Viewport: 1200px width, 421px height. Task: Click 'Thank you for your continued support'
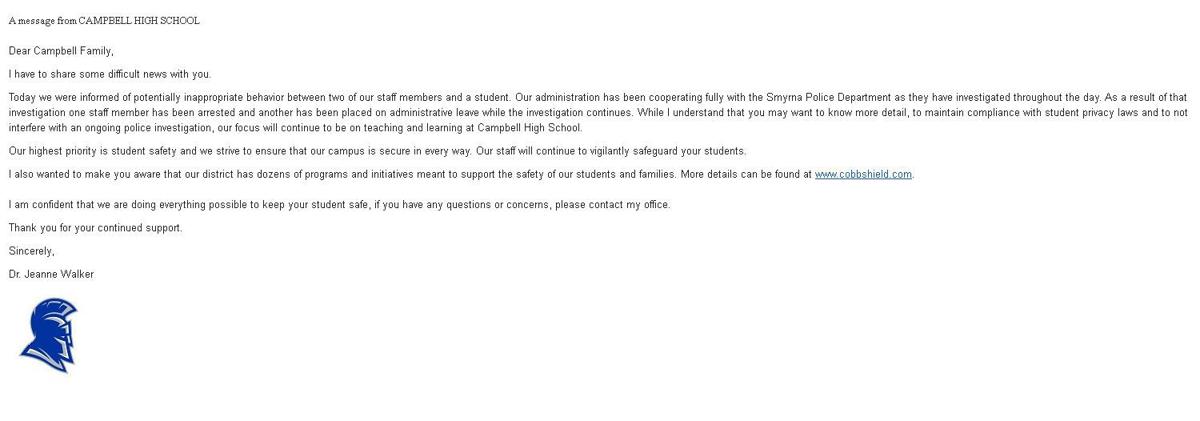[95, 228]
